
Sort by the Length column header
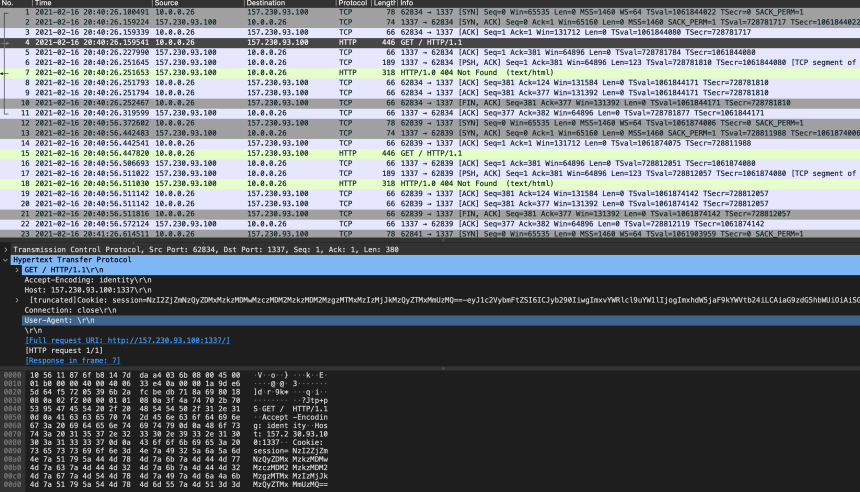pyautogui.click(x=384, y=3)
